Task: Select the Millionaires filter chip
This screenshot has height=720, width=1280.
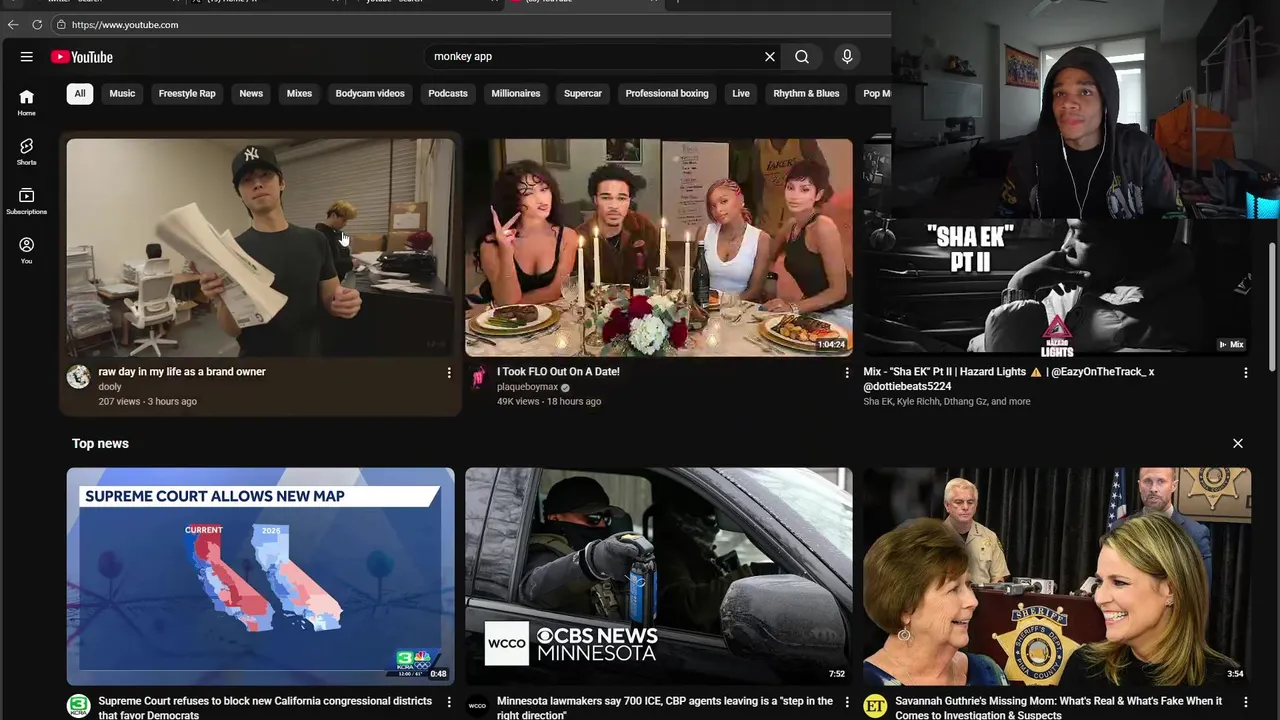Action: click(516, 93)
